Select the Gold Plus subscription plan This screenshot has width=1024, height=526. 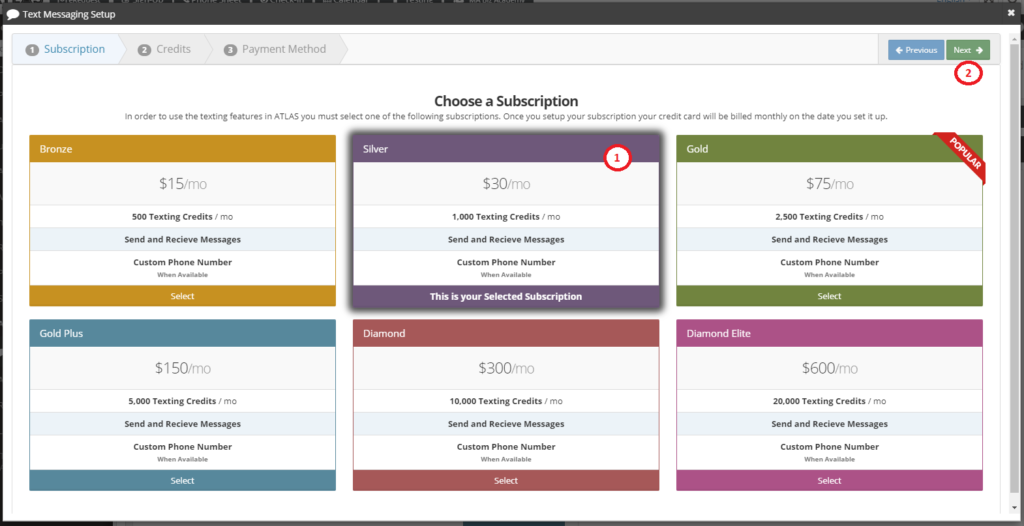coord(182,481)
